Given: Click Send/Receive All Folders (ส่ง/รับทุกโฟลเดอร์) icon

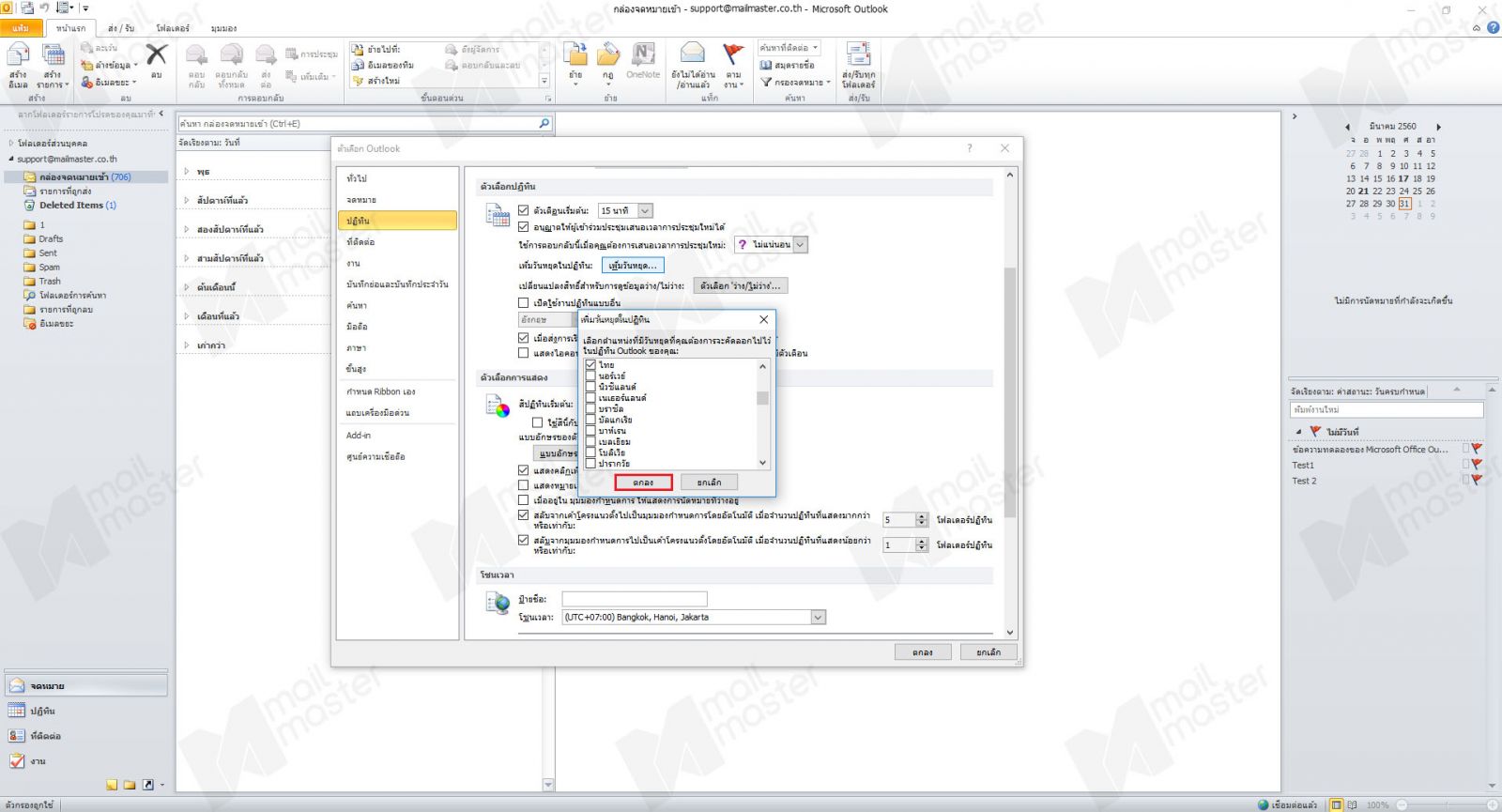Looking at the screenshot, I should [x=858, y=54].
